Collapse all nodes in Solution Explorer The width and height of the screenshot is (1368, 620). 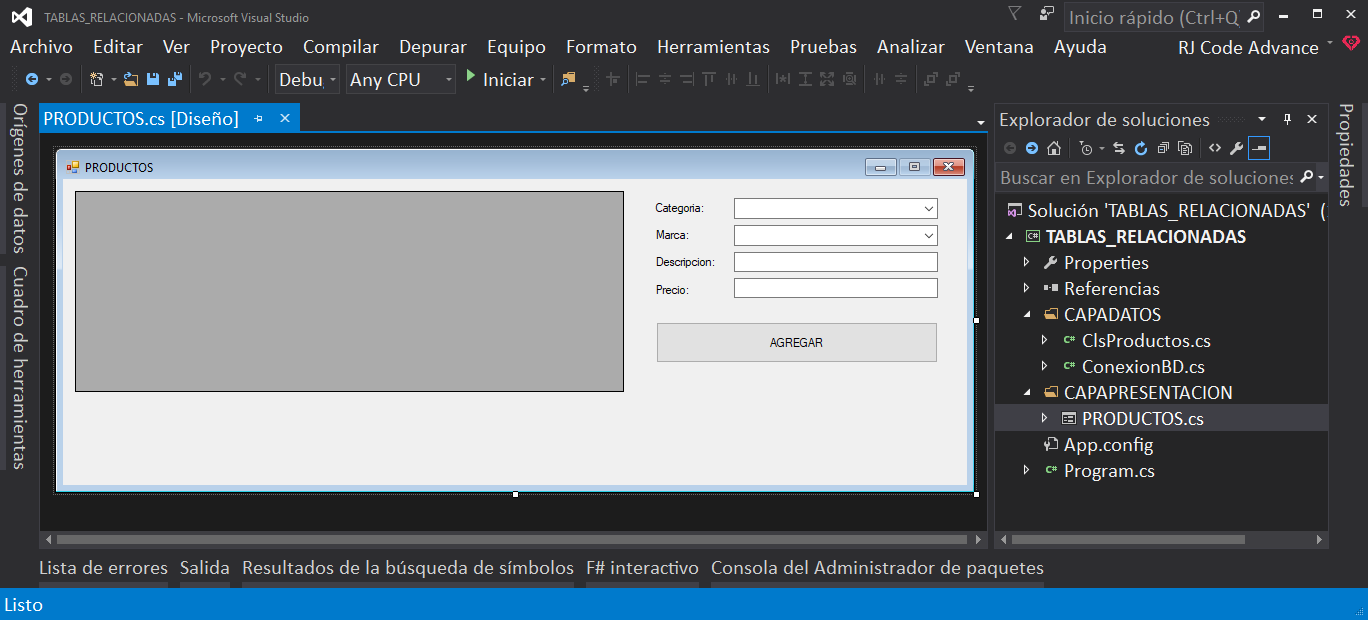[x=1164, y=147]
